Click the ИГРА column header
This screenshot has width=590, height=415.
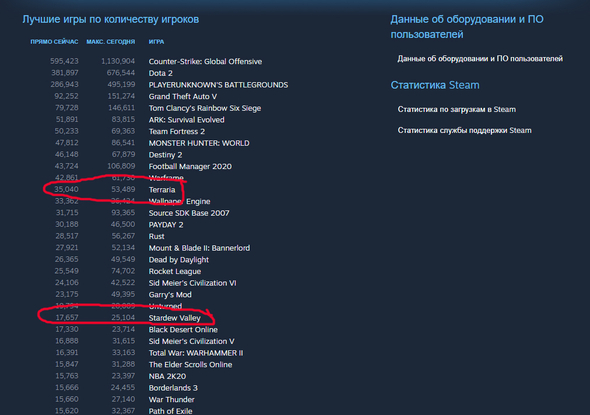(156, 42)
